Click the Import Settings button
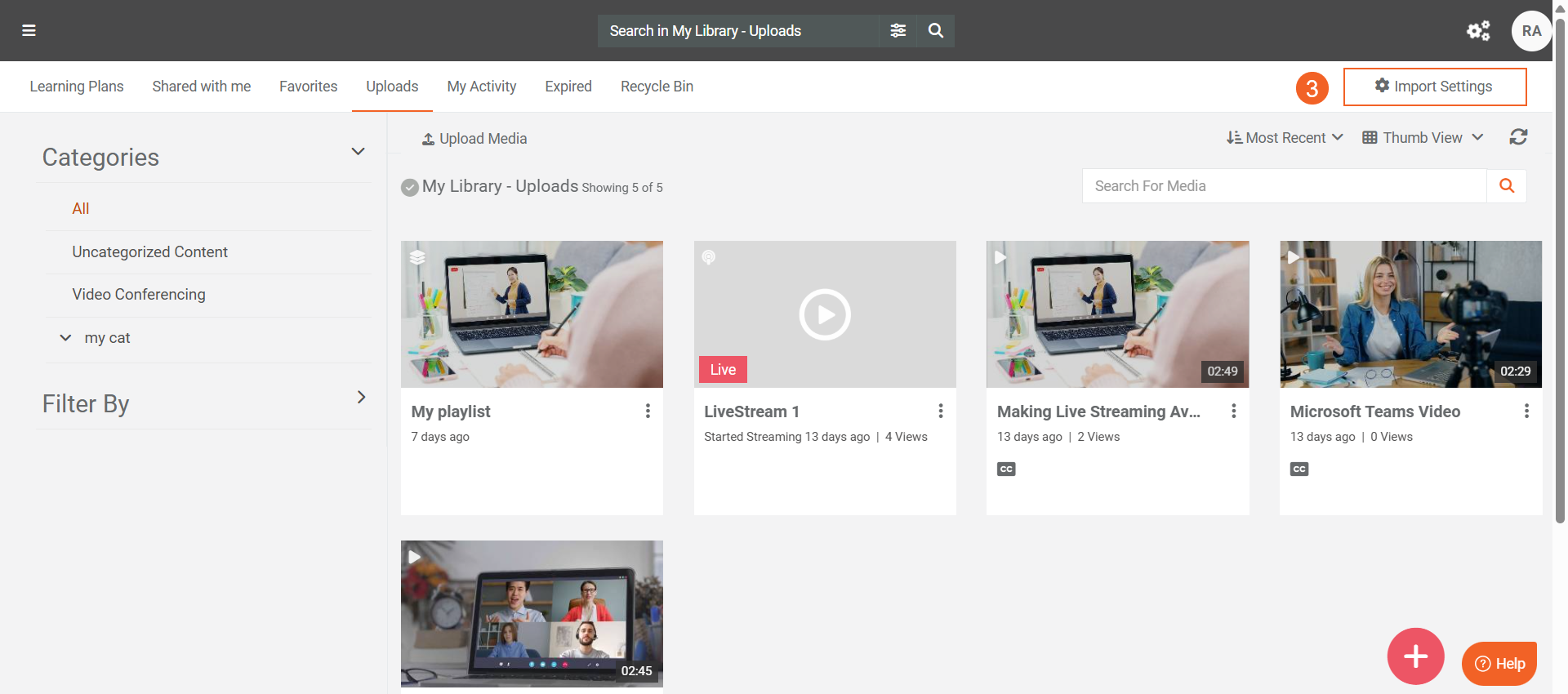 tap(1434, 87)
